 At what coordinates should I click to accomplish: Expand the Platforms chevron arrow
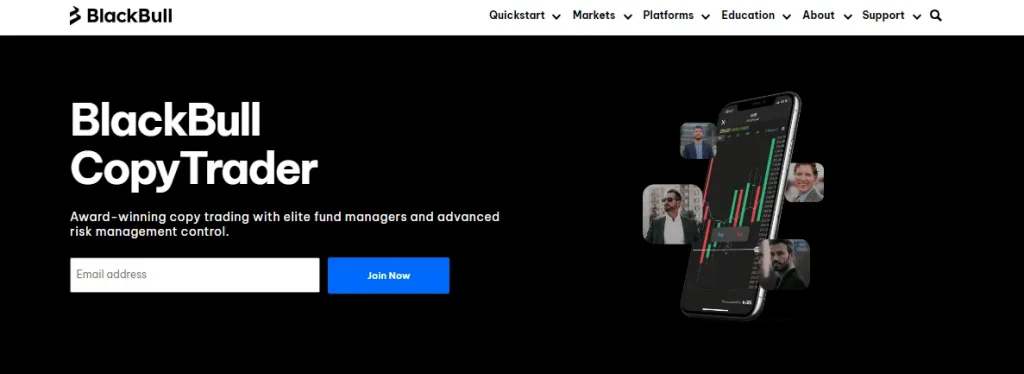[x=705, y=17]
